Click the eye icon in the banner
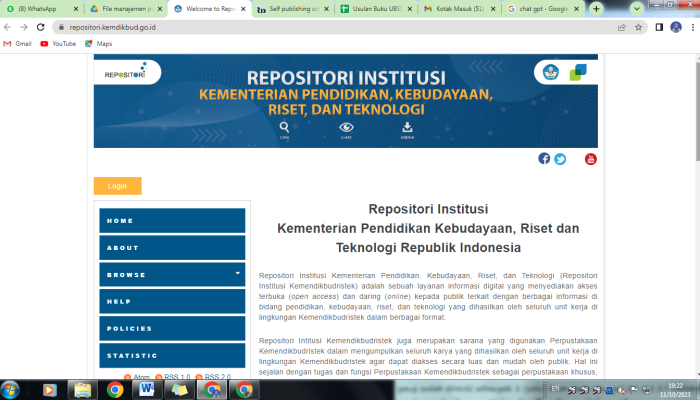Image resolution: width=700 pixels, height=400 pixels. coord(346,127)
